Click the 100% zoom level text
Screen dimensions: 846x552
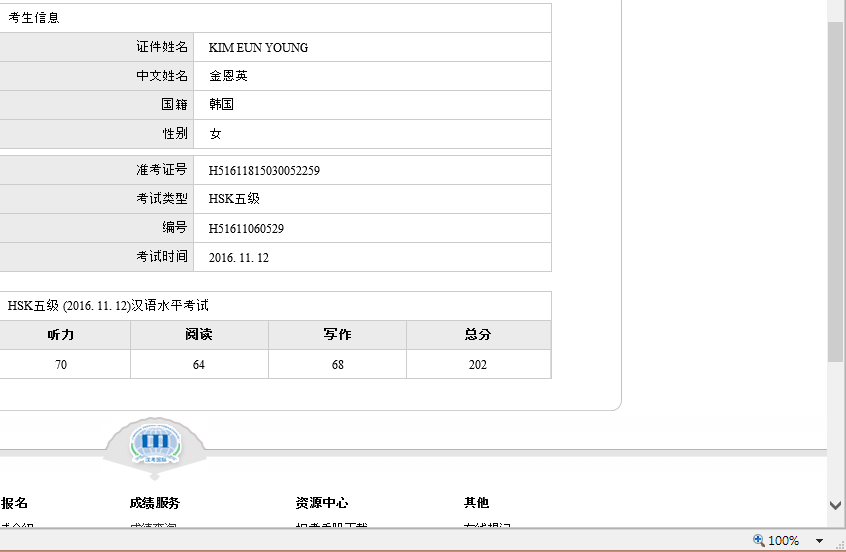coord(783,541)
